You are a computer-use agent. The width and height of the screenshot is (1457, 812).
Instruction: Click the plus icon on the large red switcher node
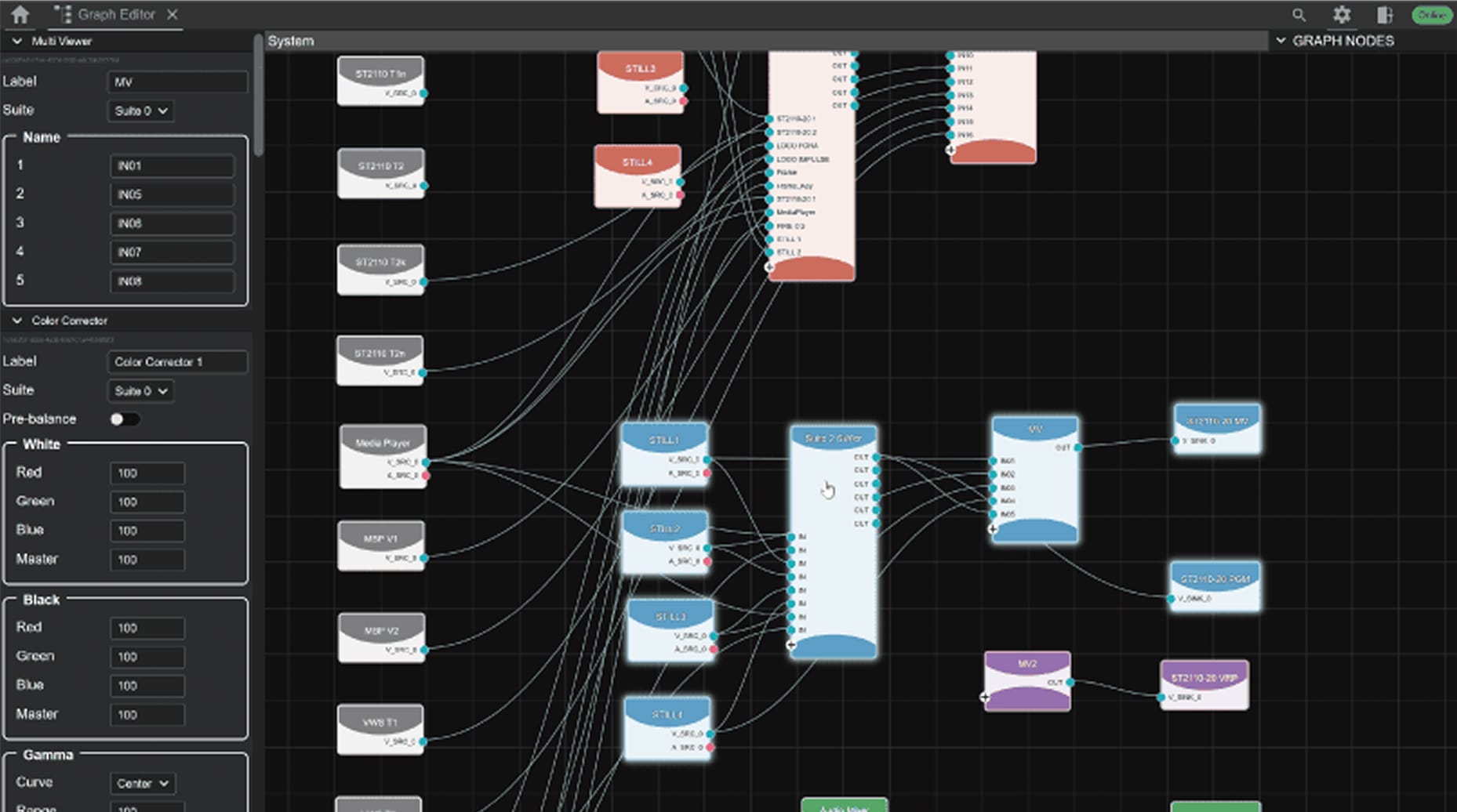click(769, 266)
